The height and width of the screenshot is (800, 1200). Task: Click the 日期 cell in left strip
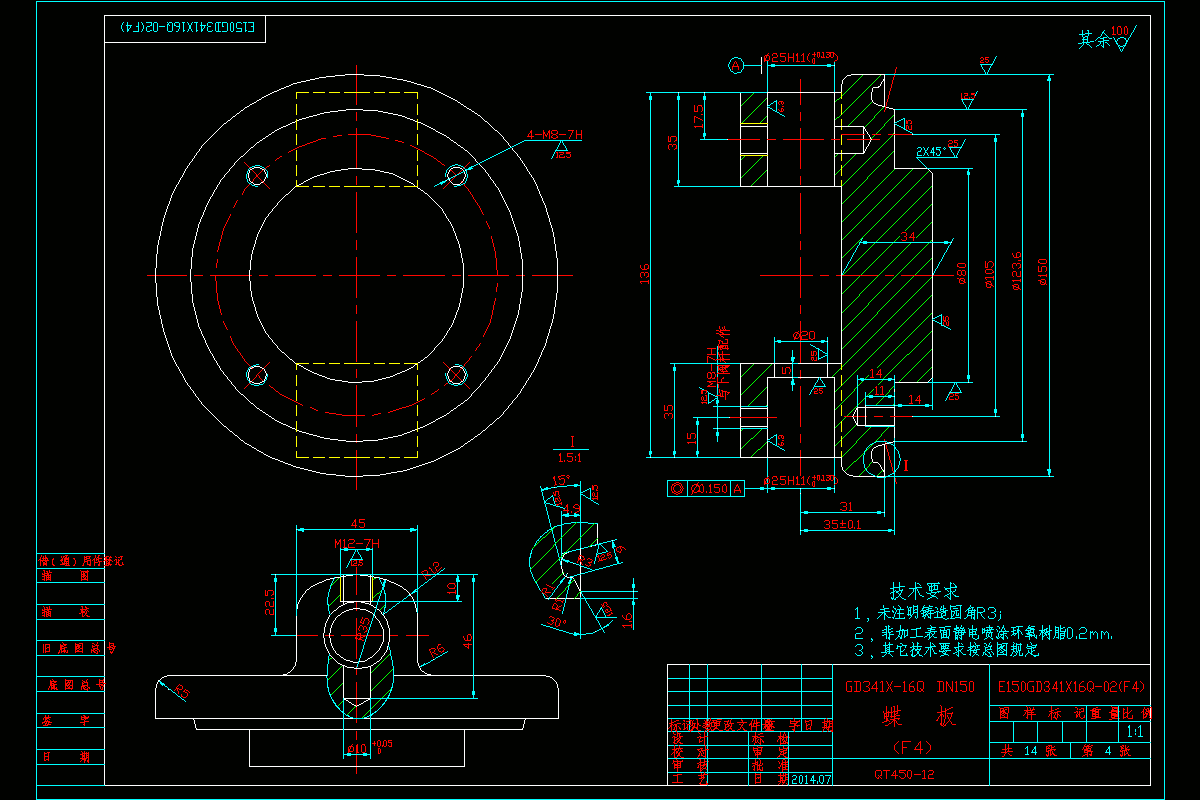[71, 757]
